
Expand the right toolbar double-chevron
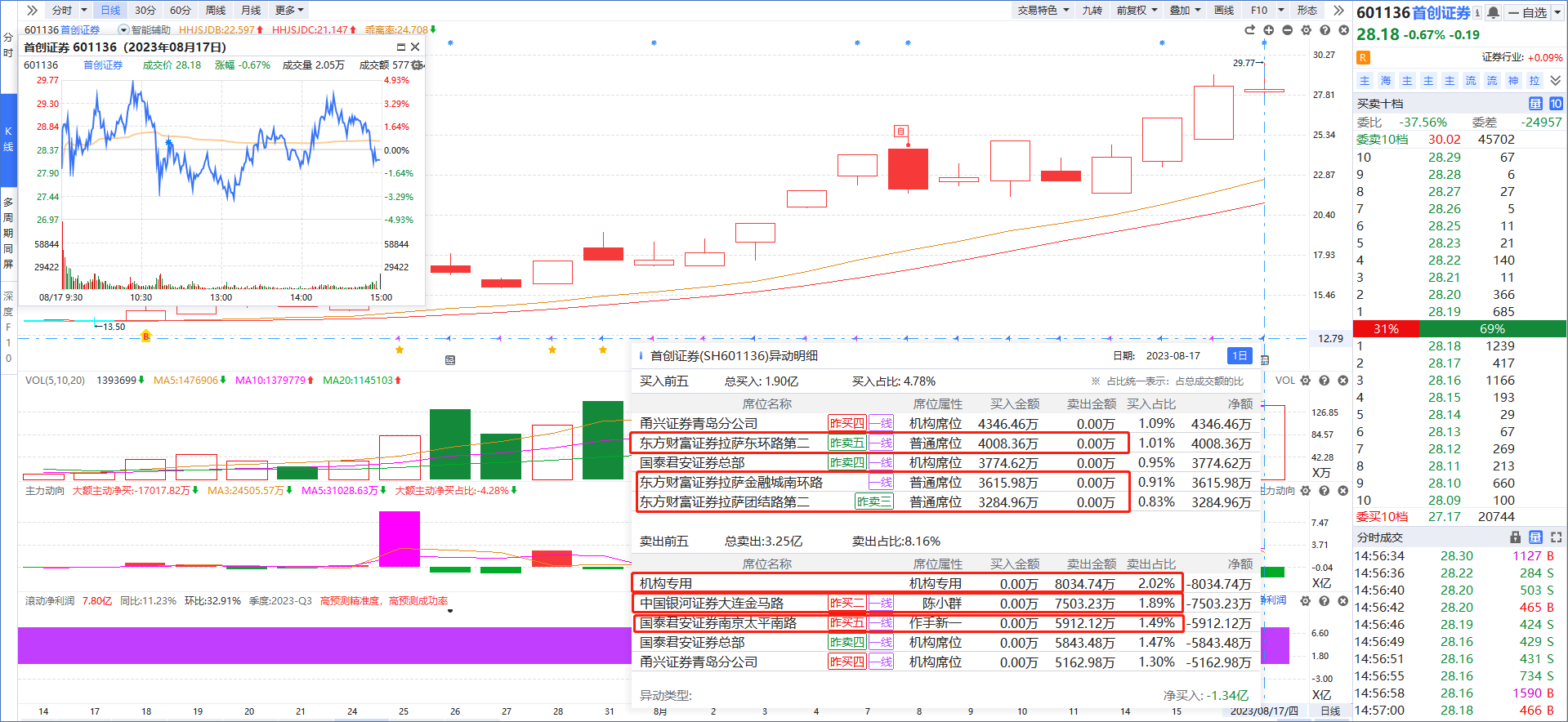[x=1338, y=10]
